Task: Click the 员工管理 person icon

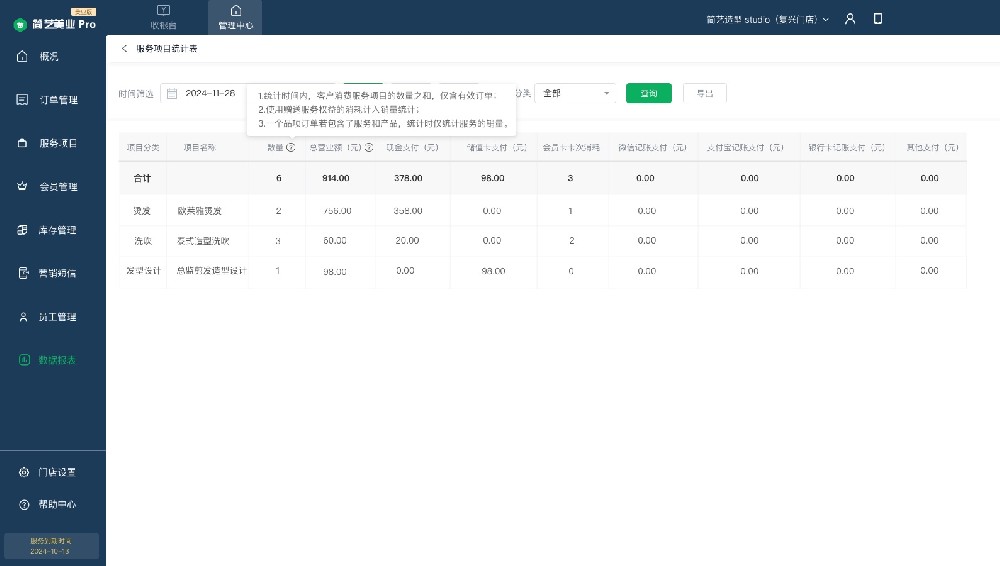Action: pyautogui.click(x=23, y=317)
